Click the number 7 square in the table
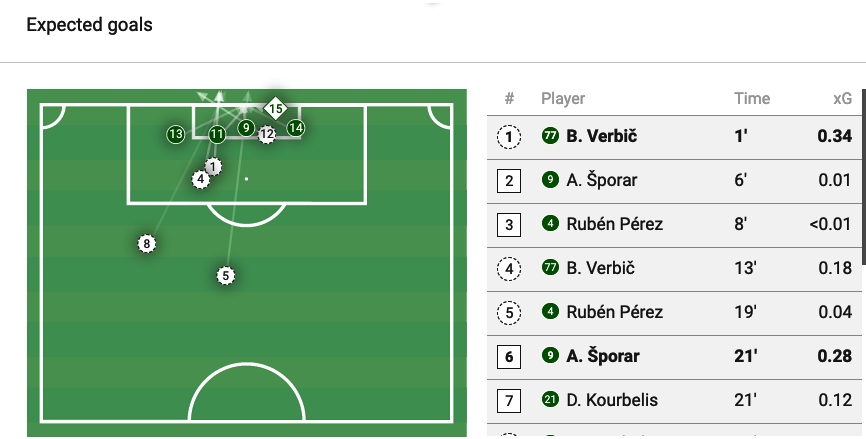Image resolution: width=866 pixels, height=439 pixels. (509, 401)
